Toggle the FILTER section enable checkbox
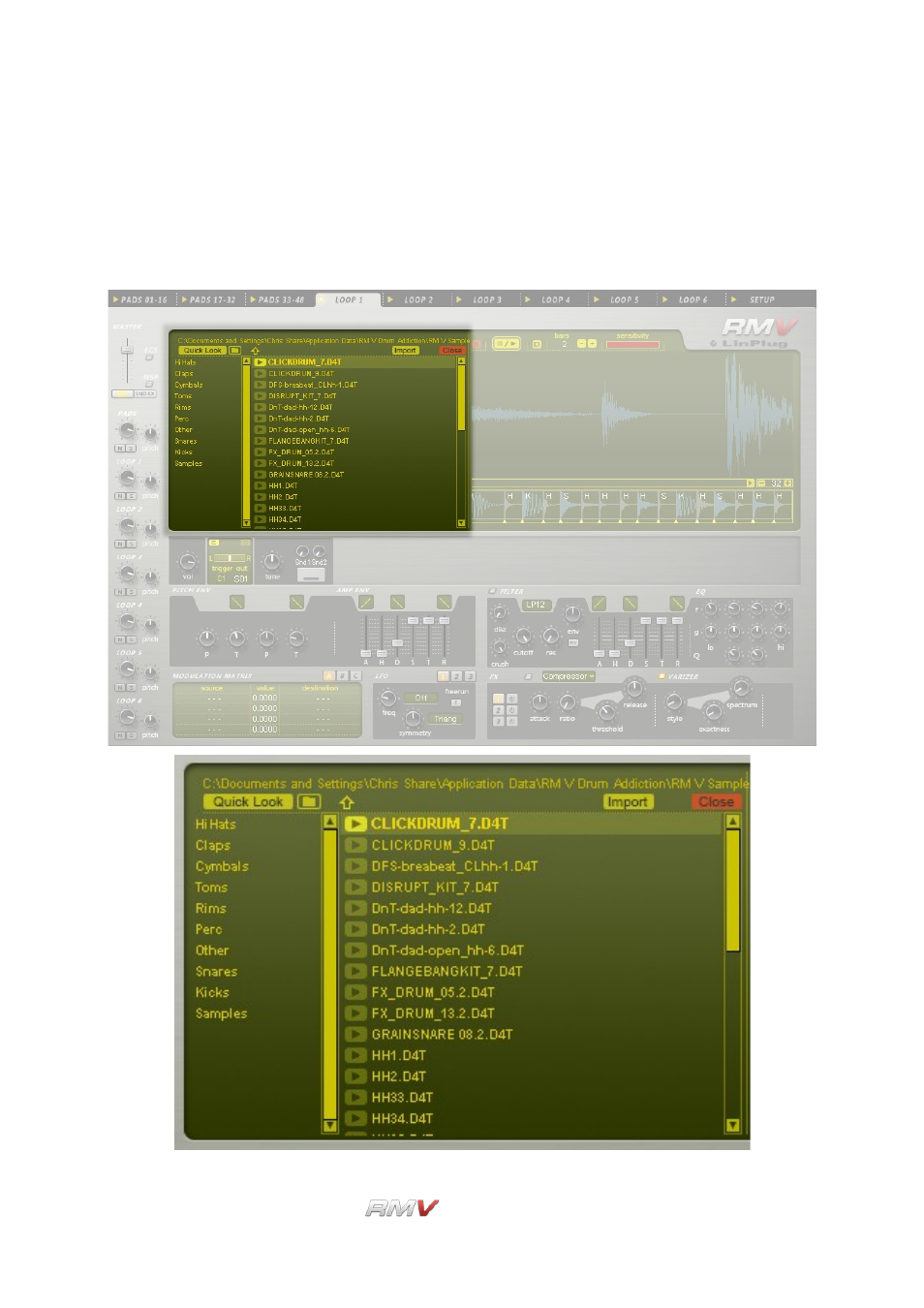The height and width of the screenshot is (1308, 924). pyautogui.click(x=493, y=591)
